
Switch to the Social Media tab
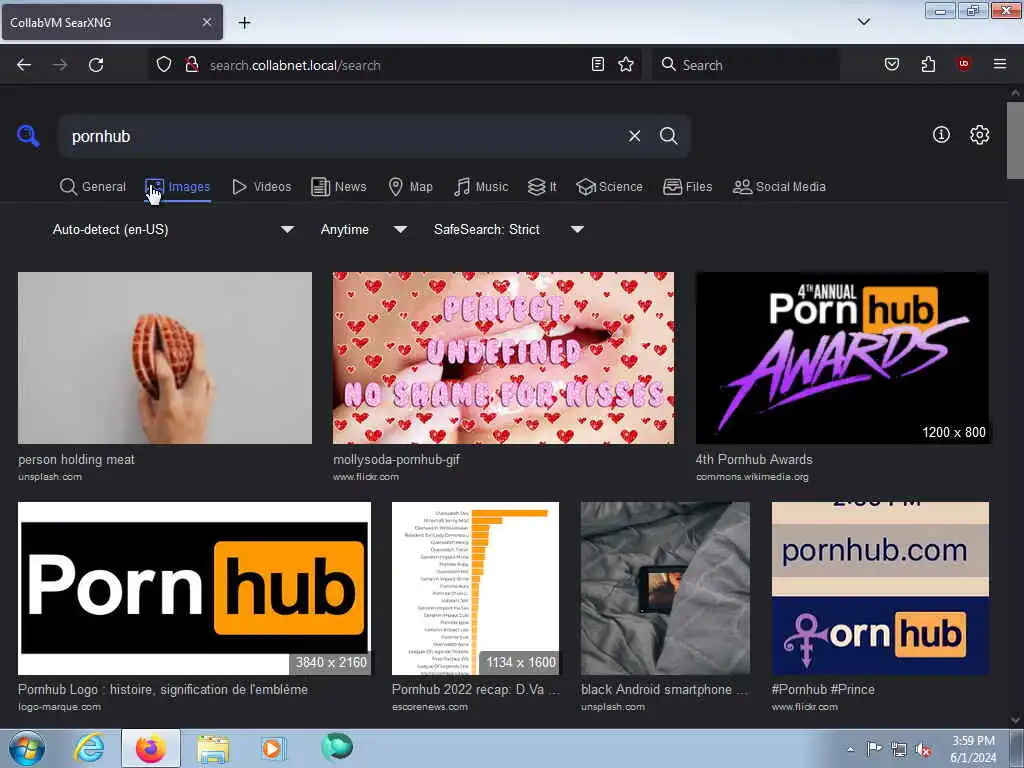pos(780,187)
